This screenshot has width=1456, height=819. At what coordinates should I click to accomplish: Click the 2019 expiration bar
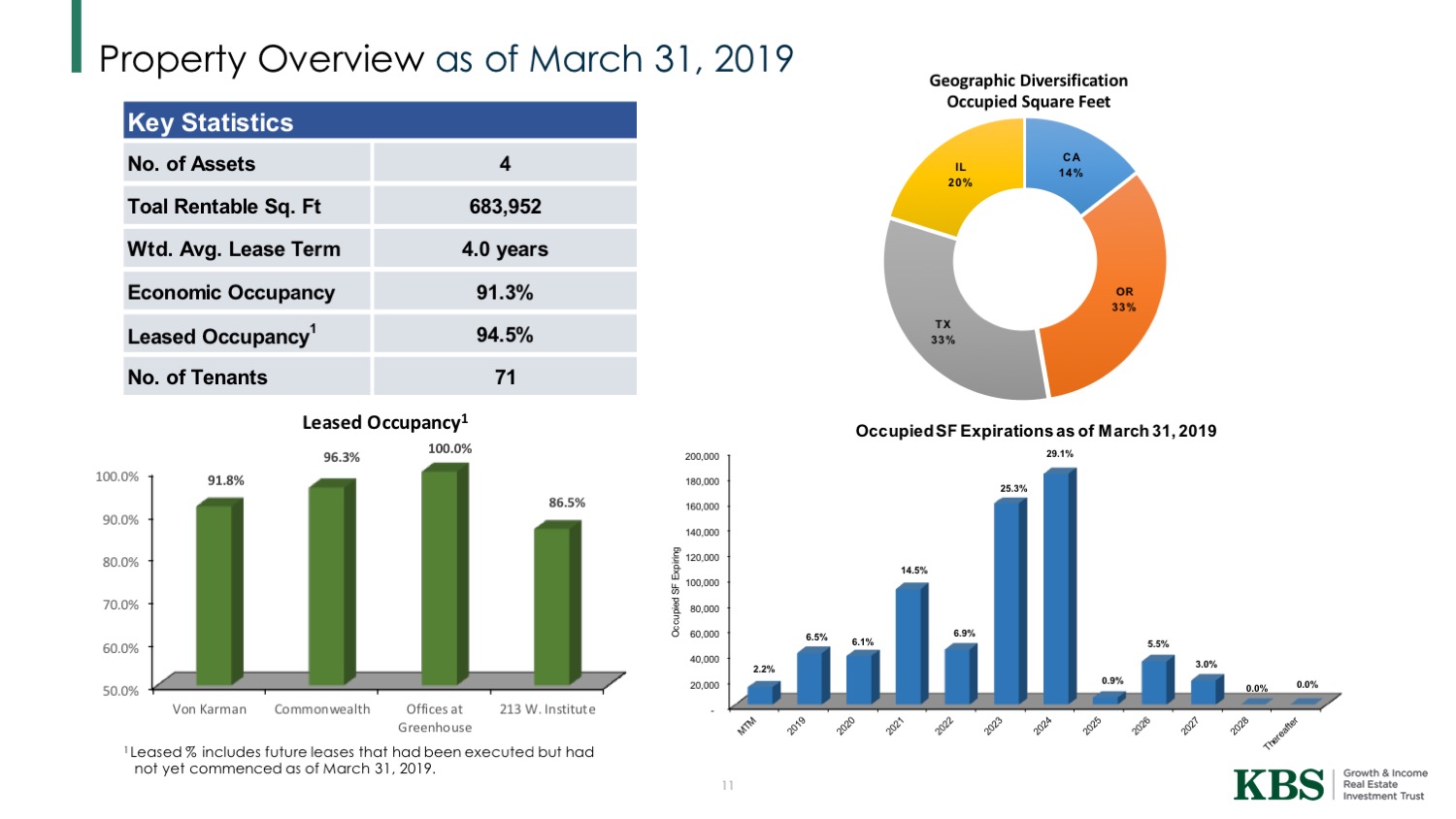pyautogui.click(x=813, y=675)
